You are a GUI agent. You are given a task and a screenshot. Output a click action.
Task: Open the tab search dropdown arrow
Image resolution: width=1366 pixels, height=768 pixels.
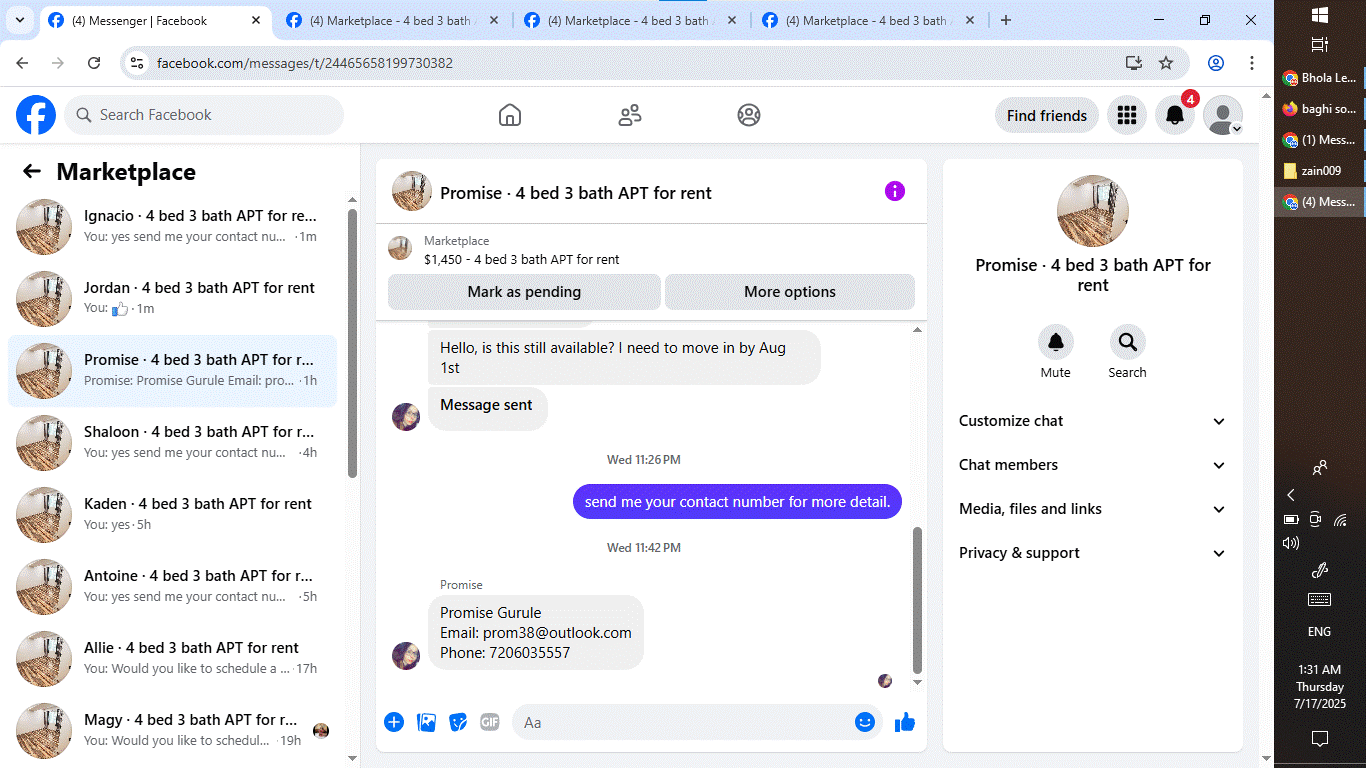(19, 20)
